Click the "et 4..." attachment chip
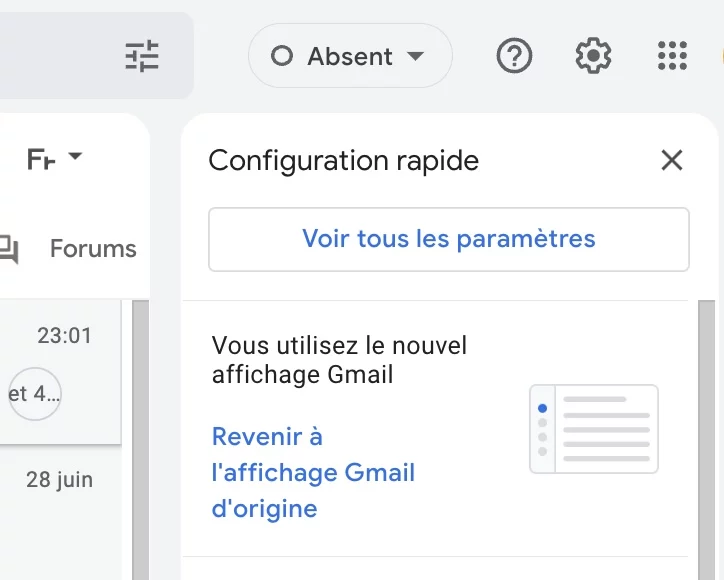 coord(34,394)
